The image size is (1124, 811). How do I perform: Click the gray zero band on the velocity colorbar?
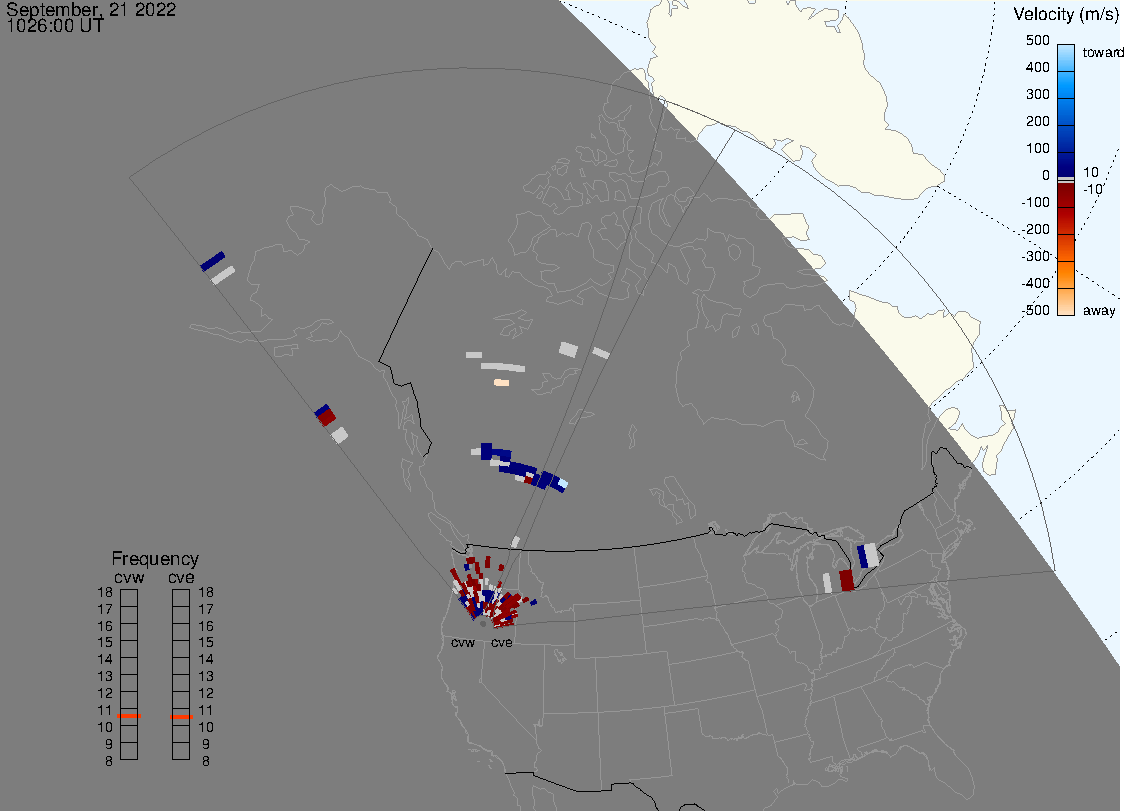click(1066, 179)
